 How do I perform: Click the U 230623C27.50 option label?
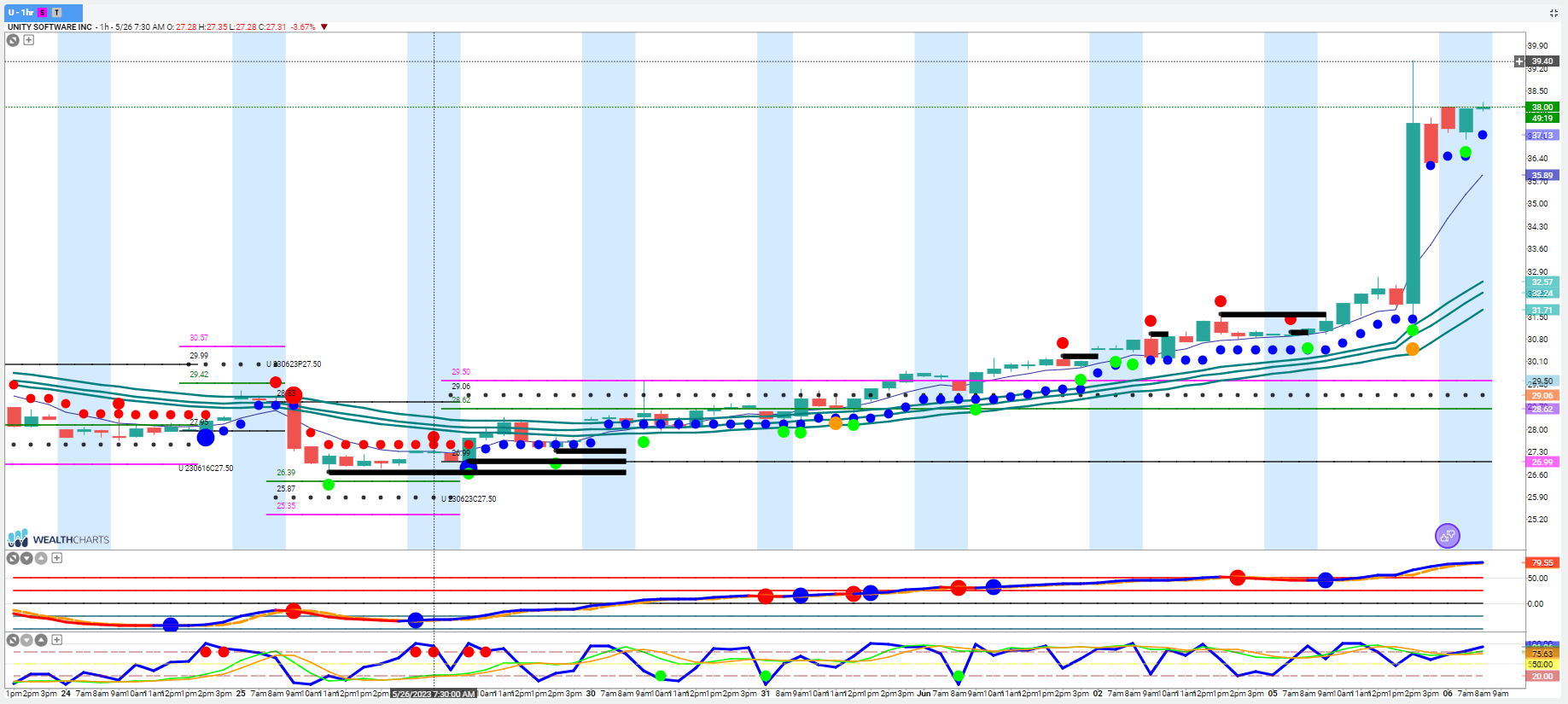[x=469, y=499]
